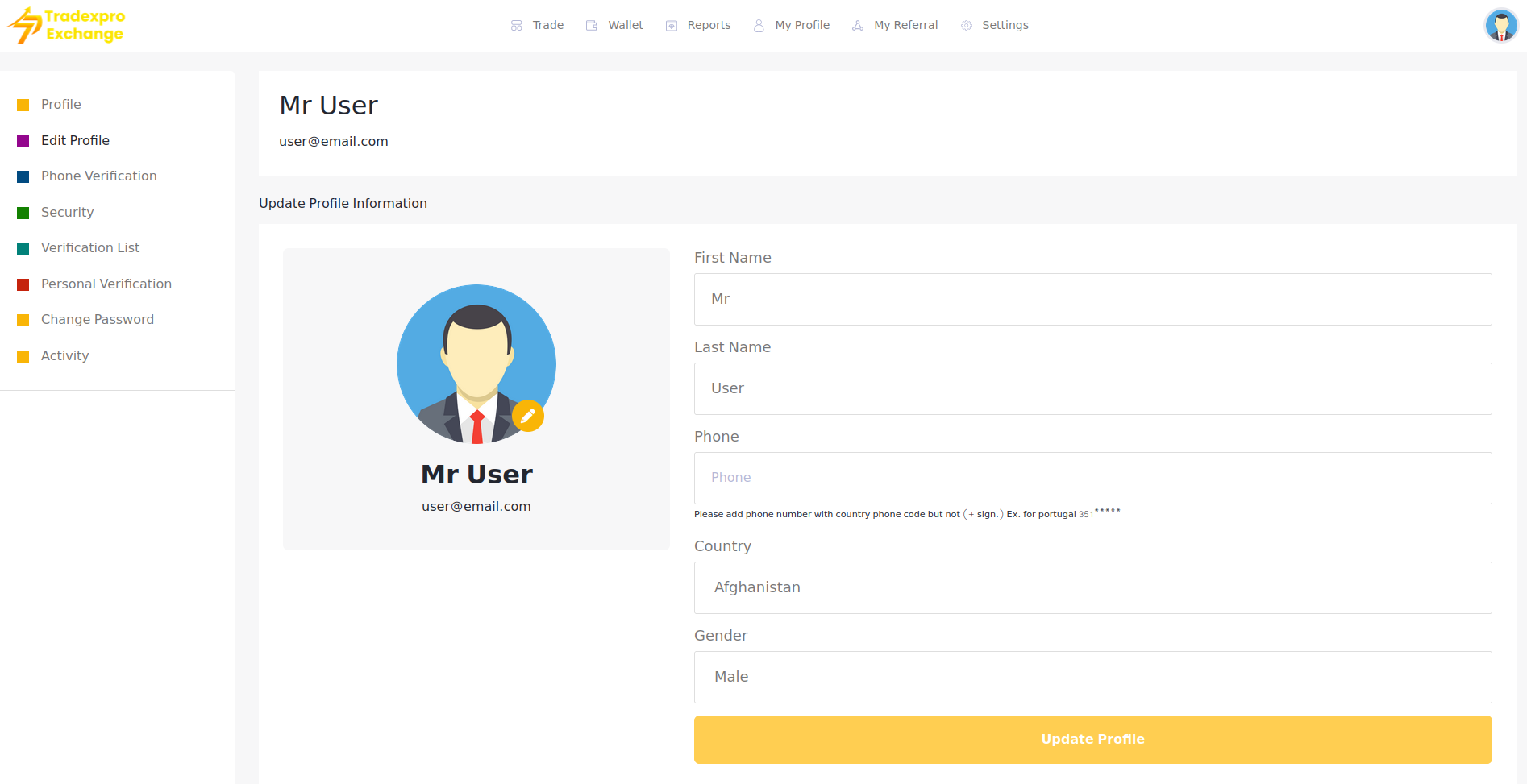Click the My Referral icon
Screen dimensions: 1527x784
tap(858, 26)
